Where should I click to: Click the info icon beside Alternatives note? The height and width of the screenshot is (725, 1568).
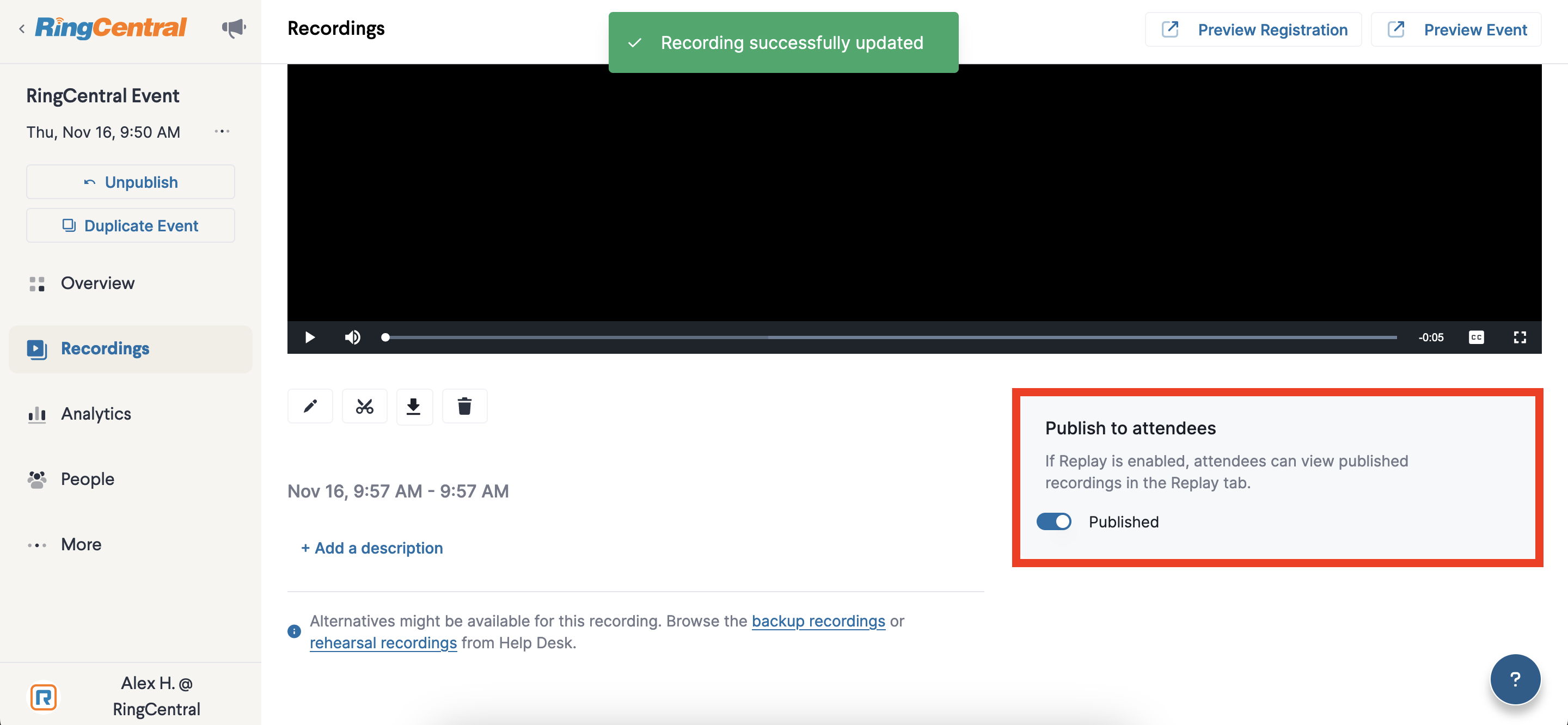[294, 631]
